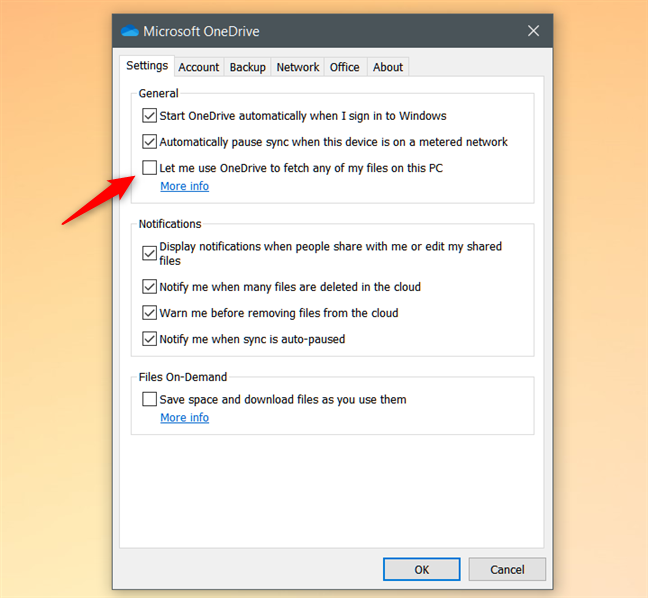Click the Notifications group label
This screenshot has height=598, width=648.
click(x=170, y=224)
